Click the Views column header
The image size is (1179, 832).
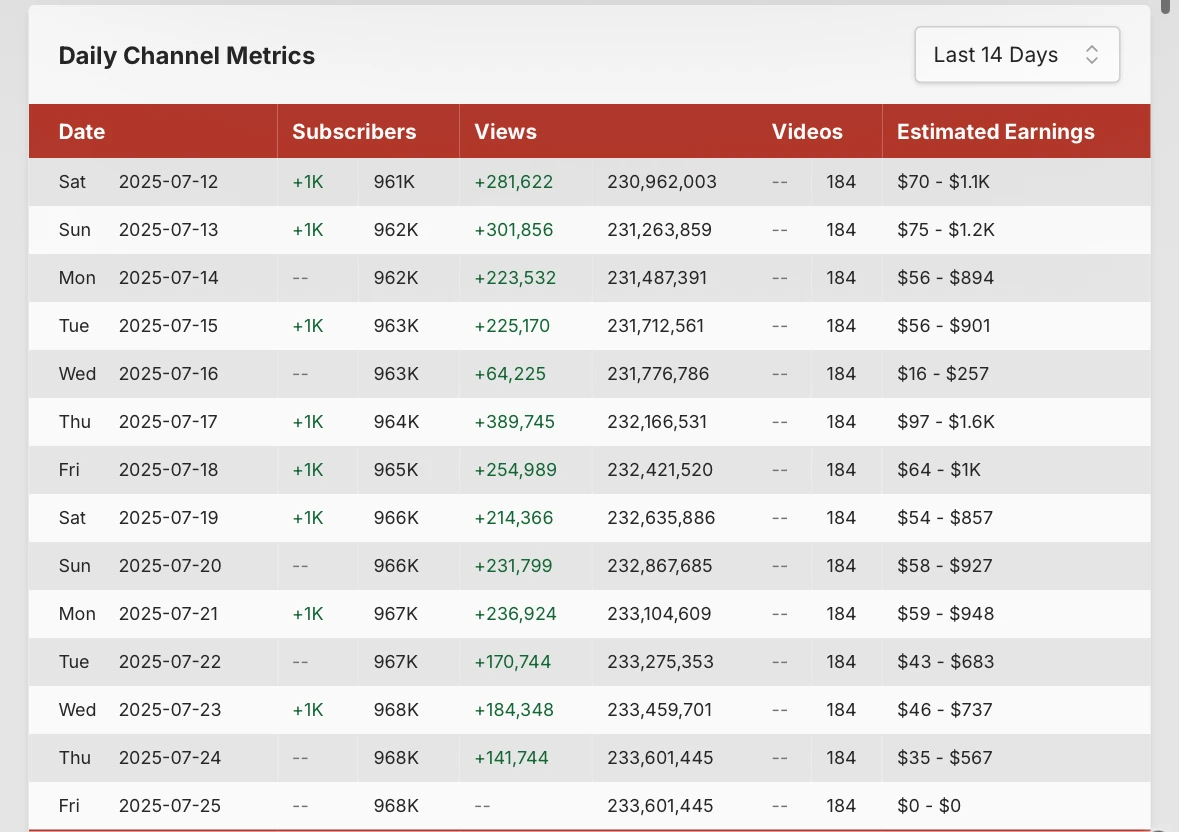tap(506, 132)
